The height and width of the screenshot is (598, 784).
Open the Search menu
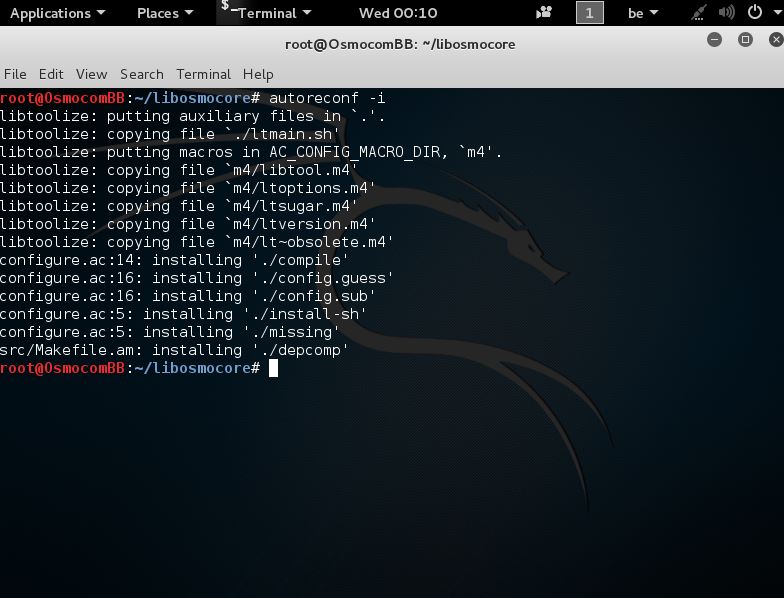(x=142, y=74)
